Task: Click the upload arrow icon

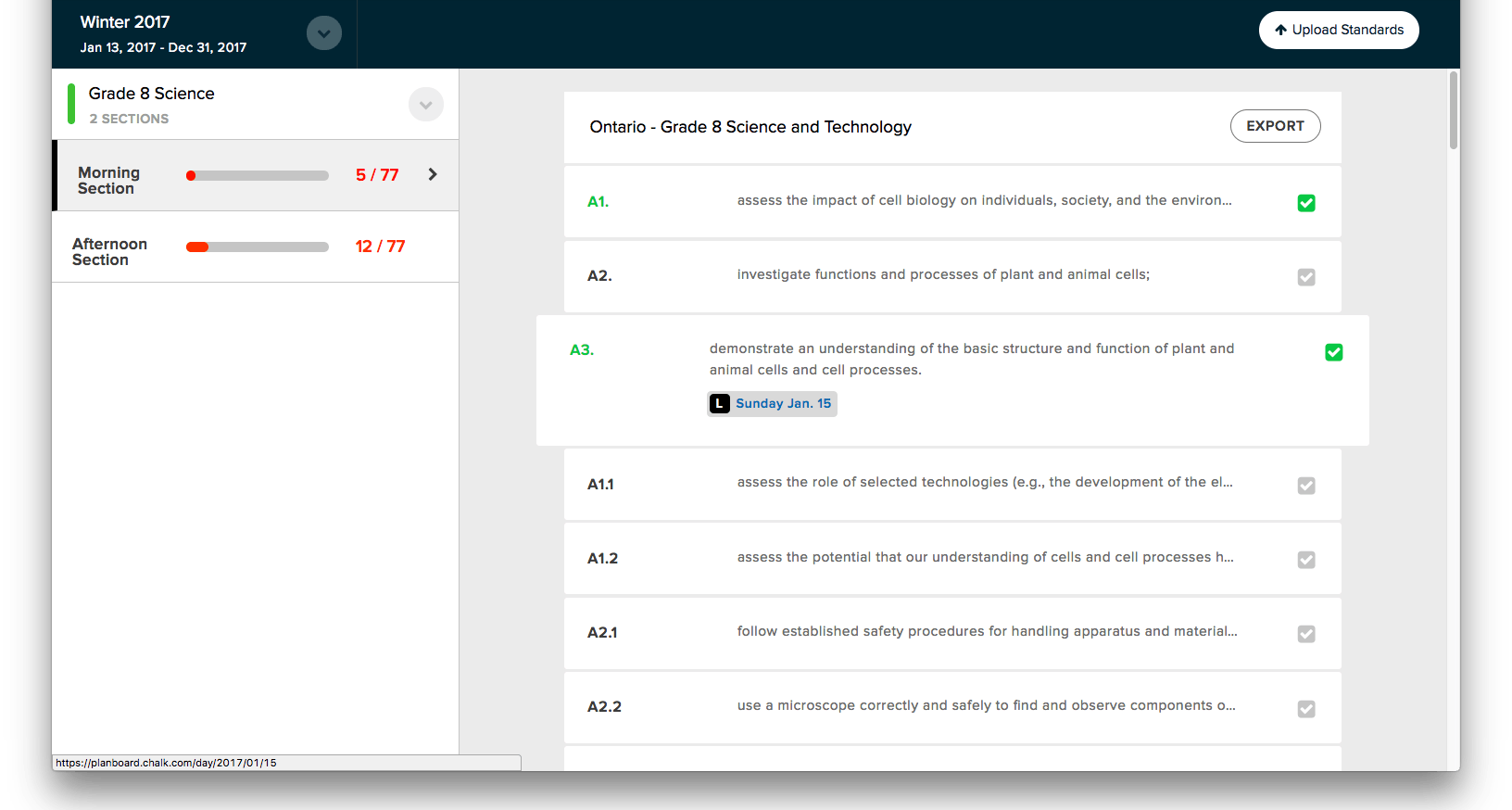Action: coord(1280,30)
